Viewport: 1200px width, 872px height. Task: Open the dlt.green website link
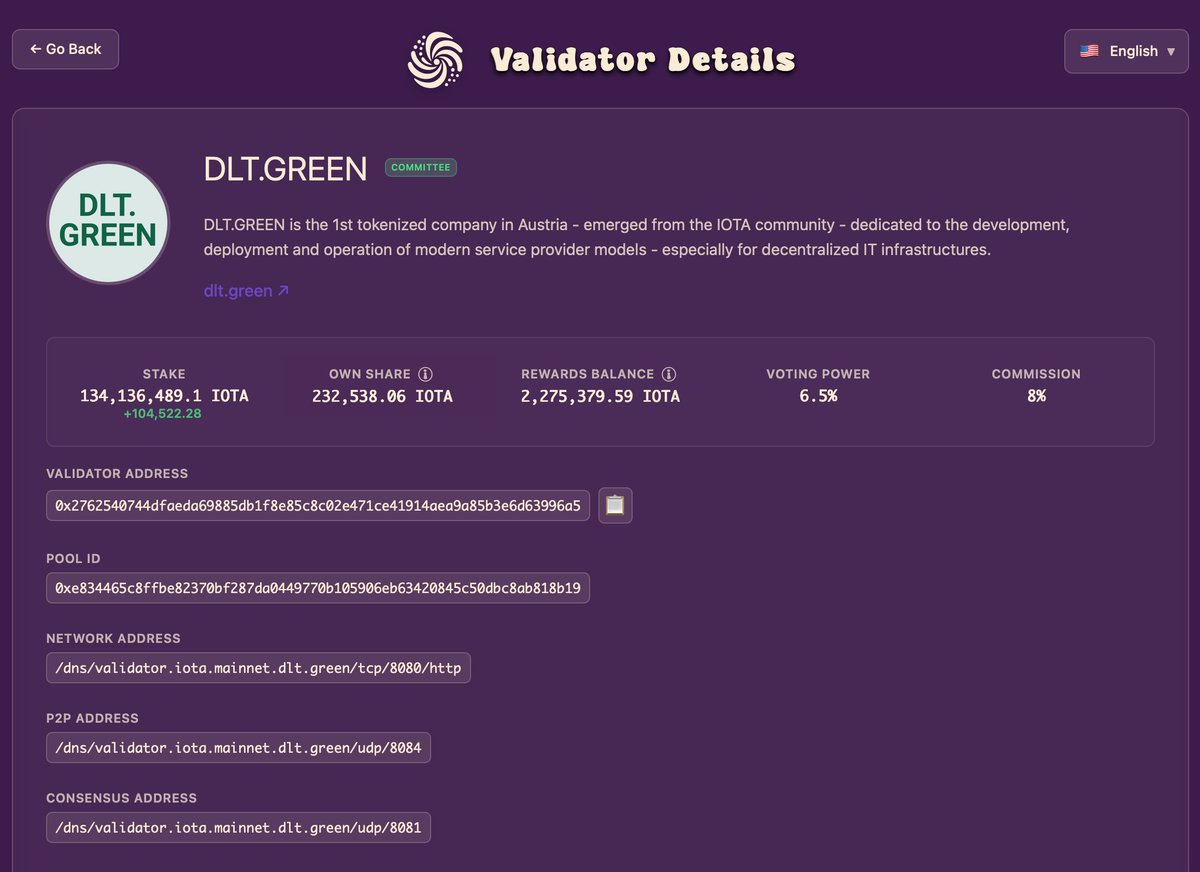(246, 291)
